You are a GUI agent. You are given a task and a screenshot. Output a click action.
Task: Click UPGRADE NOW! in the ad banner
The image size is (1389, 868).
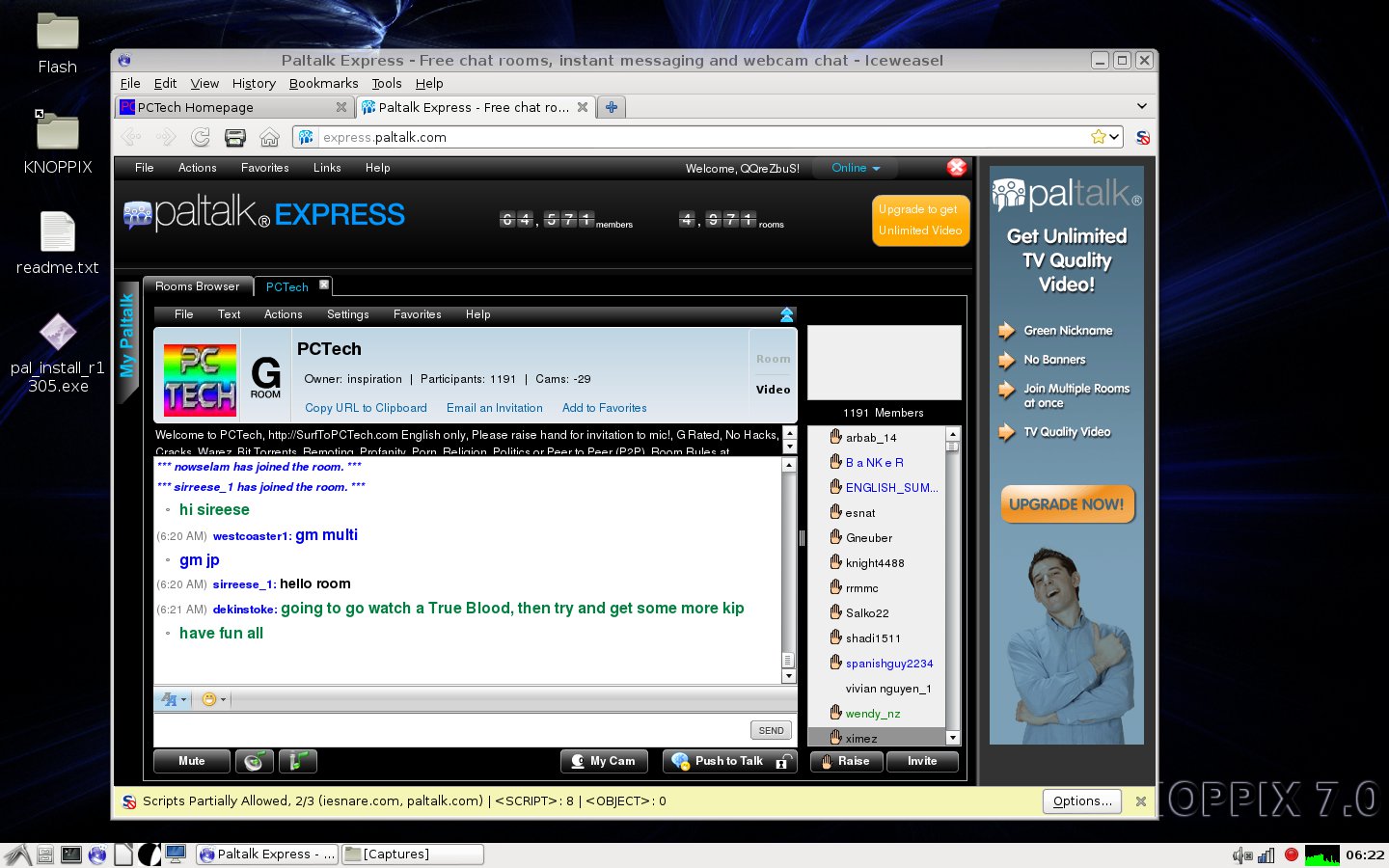[x=1067, y=504]
